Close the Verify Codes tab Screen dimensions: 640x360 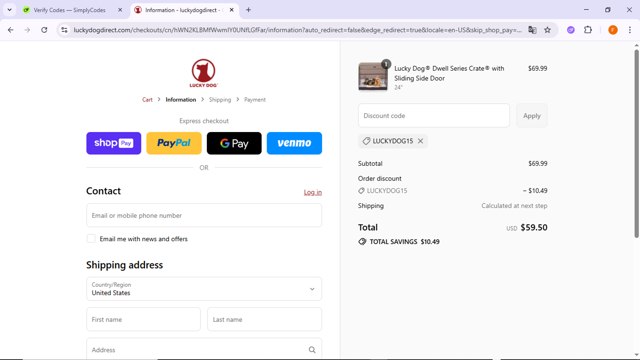coord(120,10)
